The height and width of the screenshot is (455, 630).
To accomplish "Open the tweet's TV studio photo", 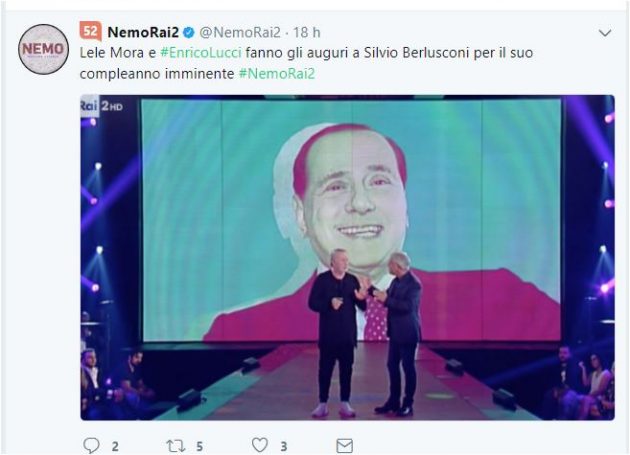I will click(347, 257).
